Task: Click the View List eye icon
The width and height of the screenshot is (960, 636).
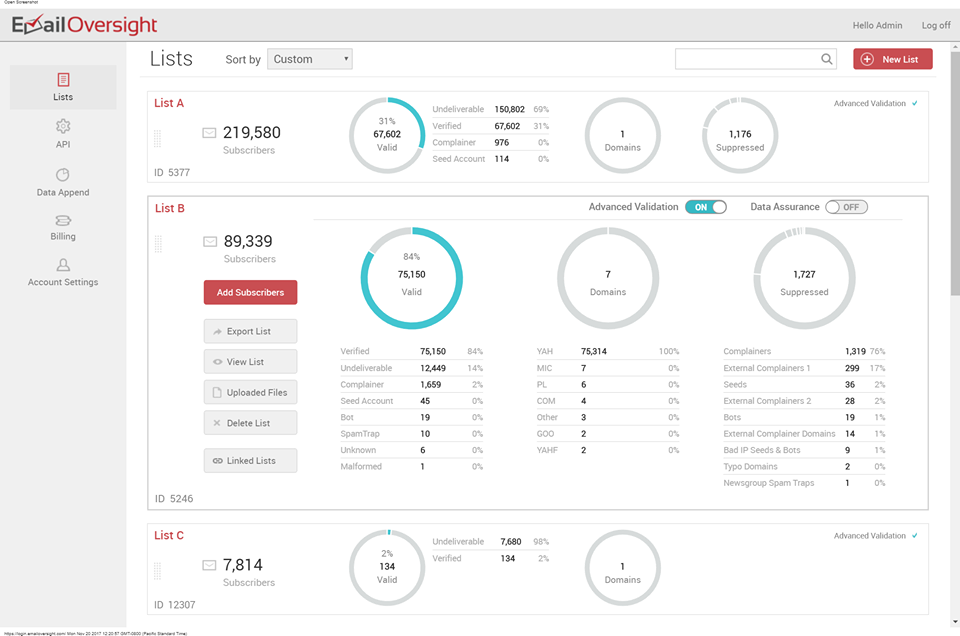Action: 217,362
